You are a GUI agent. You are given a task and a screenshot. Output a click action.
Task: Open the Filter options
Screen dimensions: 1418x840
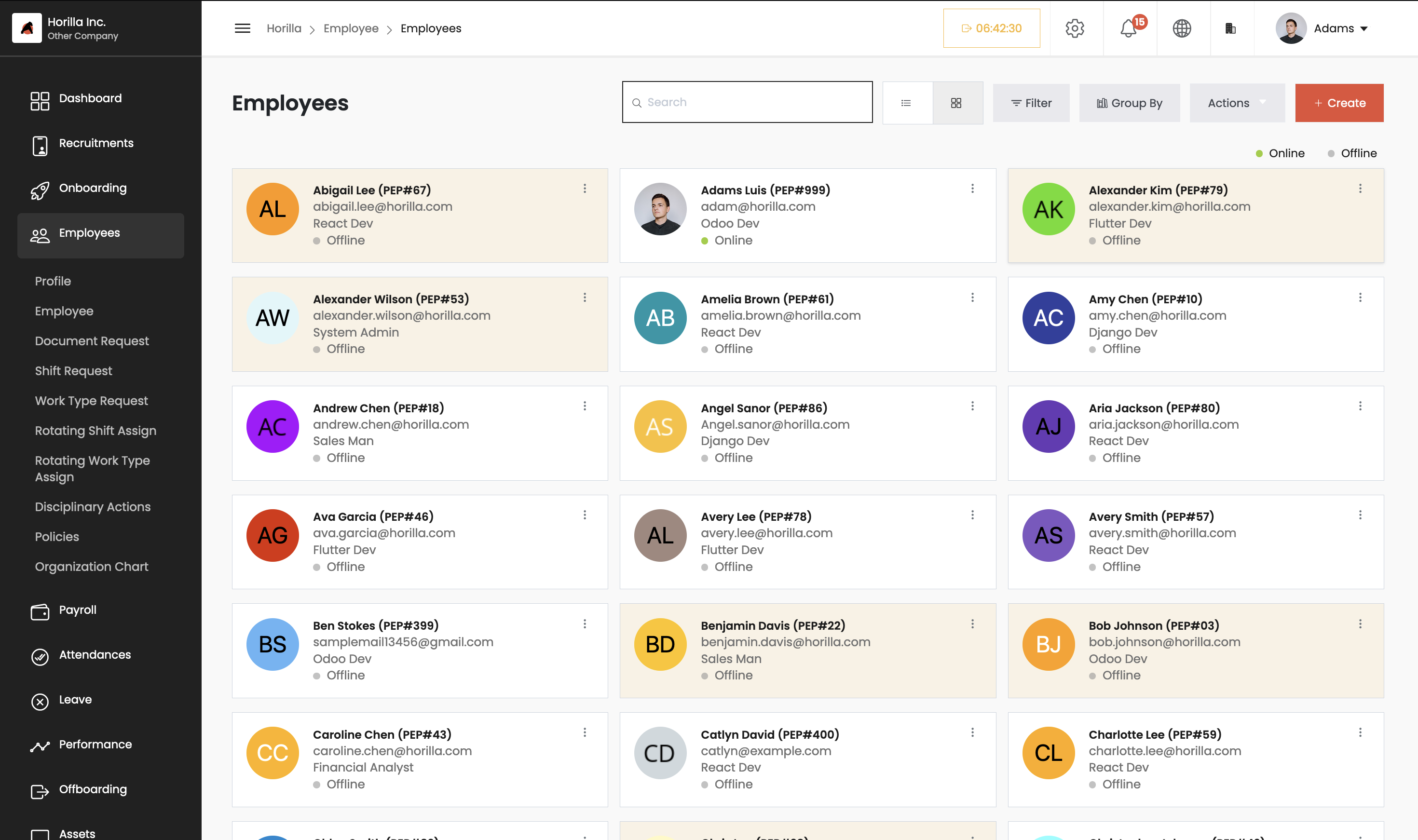click(x=1031, y=102)
